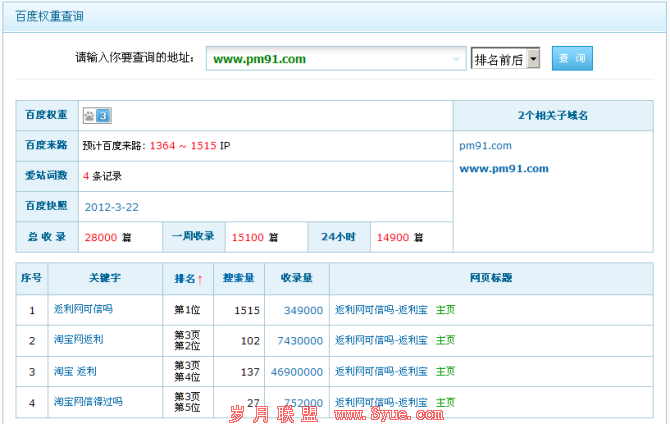Image resolution: width=670 pixels, height=424 pixels.
Task: Click 主页 in the 返利网可信吗 row
Action: pyautogui.click(x=445, y=309)
